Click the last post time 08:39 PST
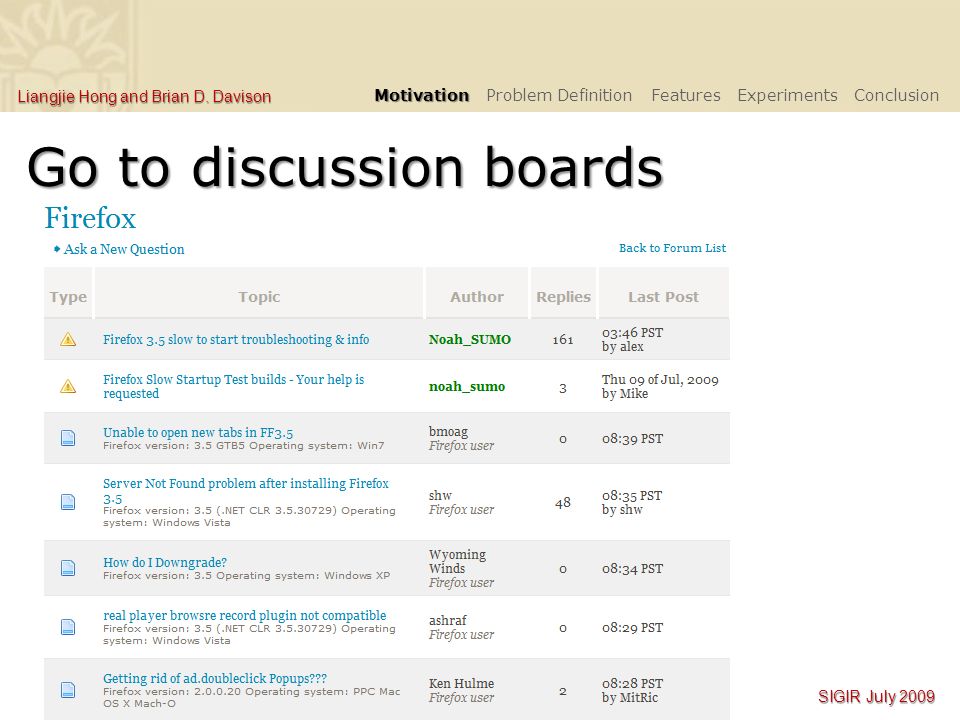The image size is (960, 720). tap(632, 438)
